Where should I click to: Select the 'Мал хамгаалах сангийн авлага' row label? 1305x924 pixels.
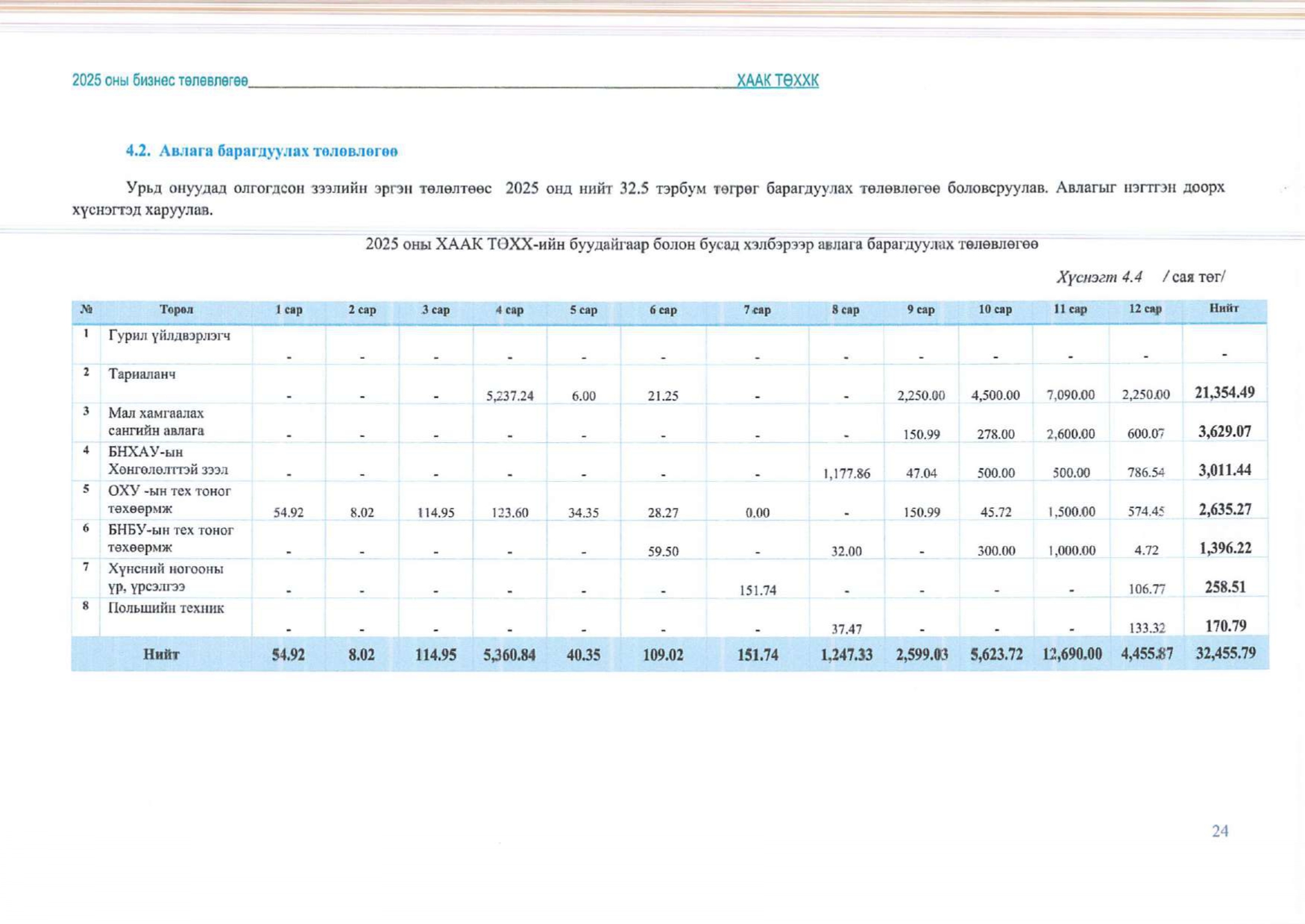click(156, 422)
